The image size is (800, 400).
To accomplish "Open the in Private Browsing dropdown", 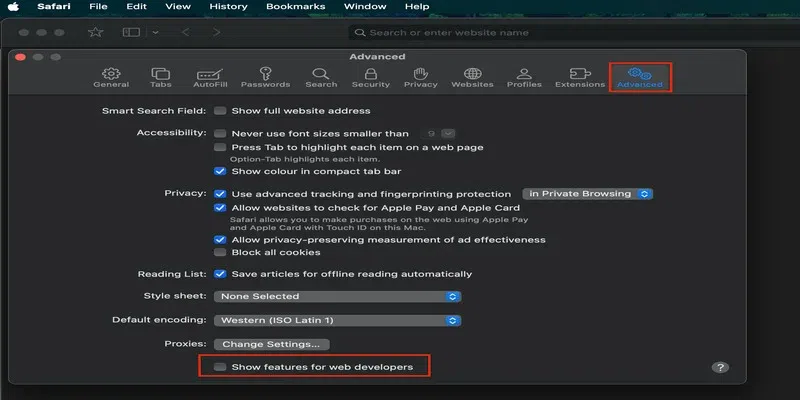I will [588, 194].
